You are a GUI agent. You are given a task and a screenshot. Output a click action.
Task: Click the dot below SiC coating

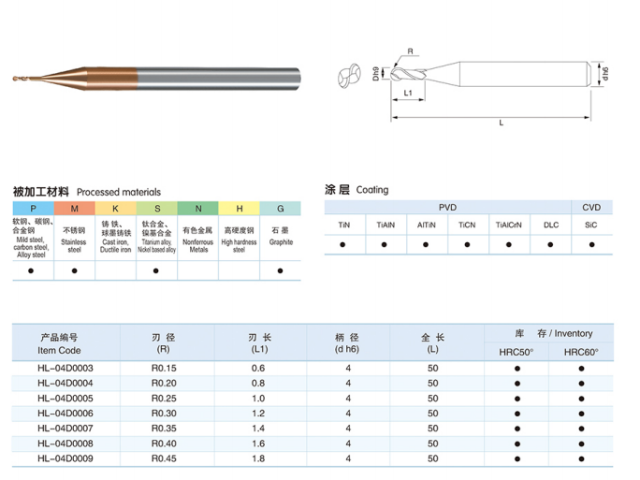591,244
